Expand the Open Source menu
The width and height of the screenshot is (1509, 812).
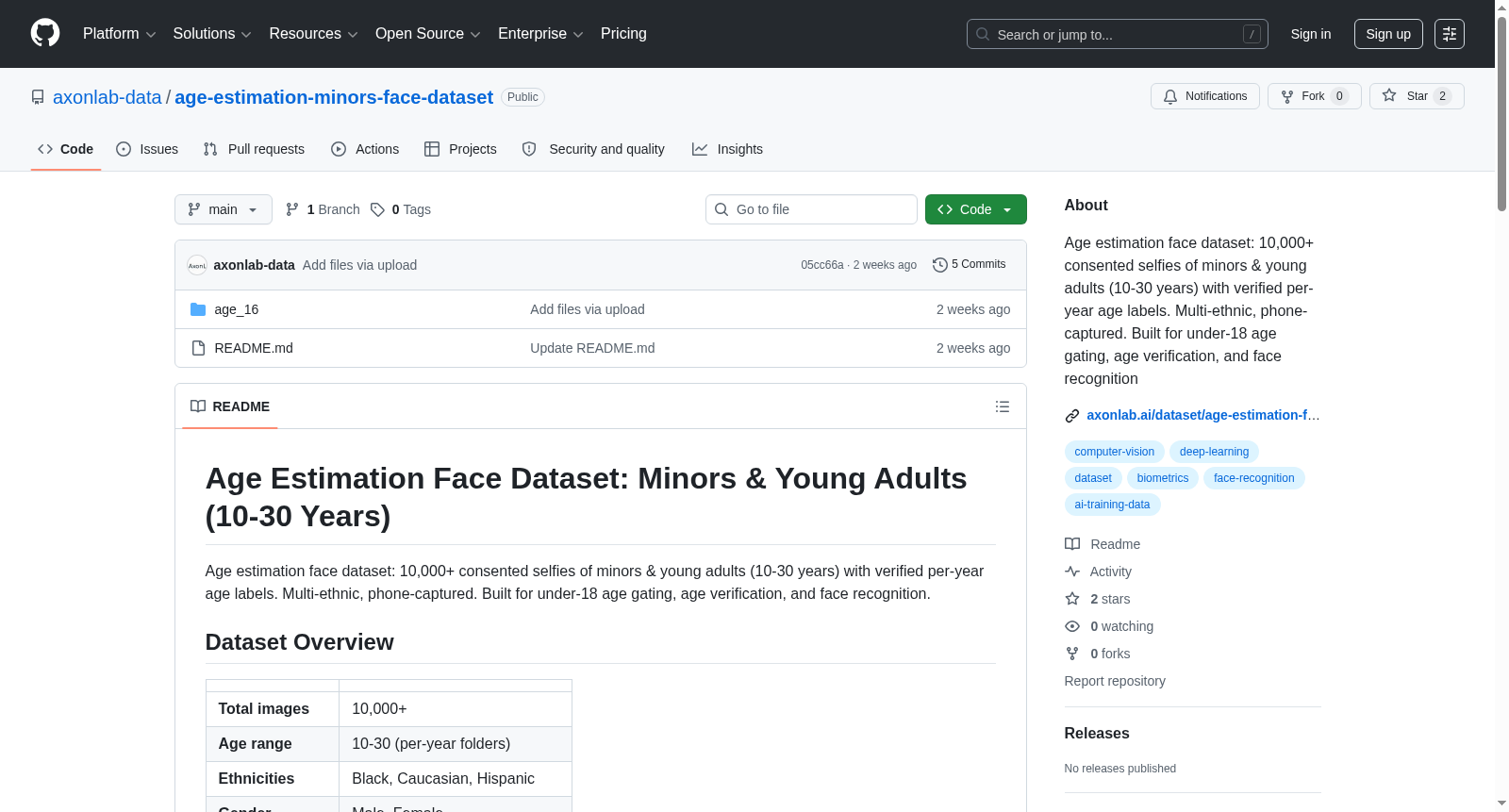point(428,34)
